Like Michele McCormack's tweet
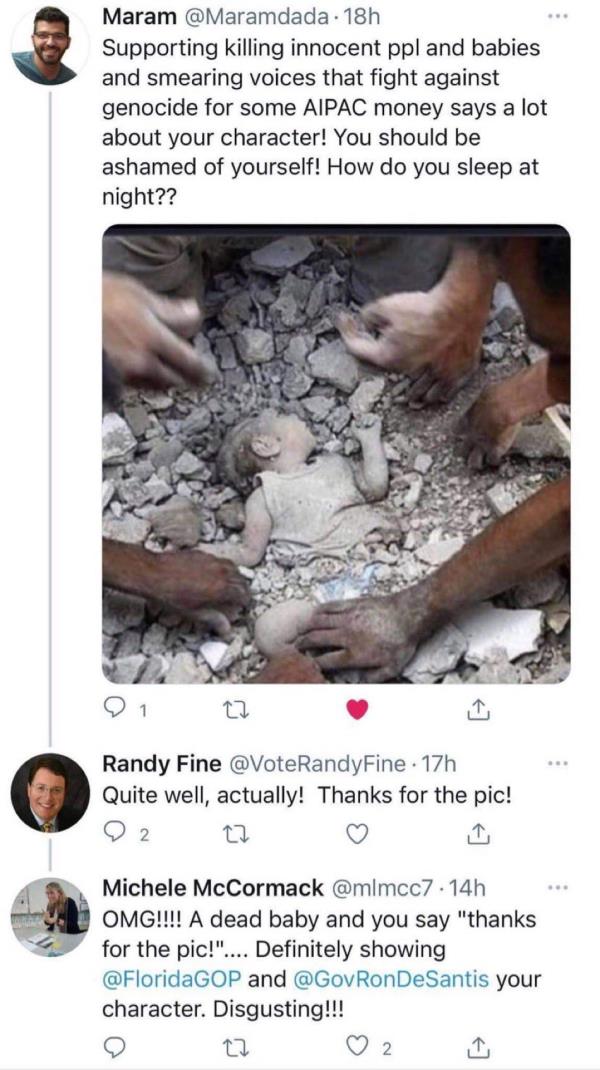 pyautogui.click(x=357, y=1047)
